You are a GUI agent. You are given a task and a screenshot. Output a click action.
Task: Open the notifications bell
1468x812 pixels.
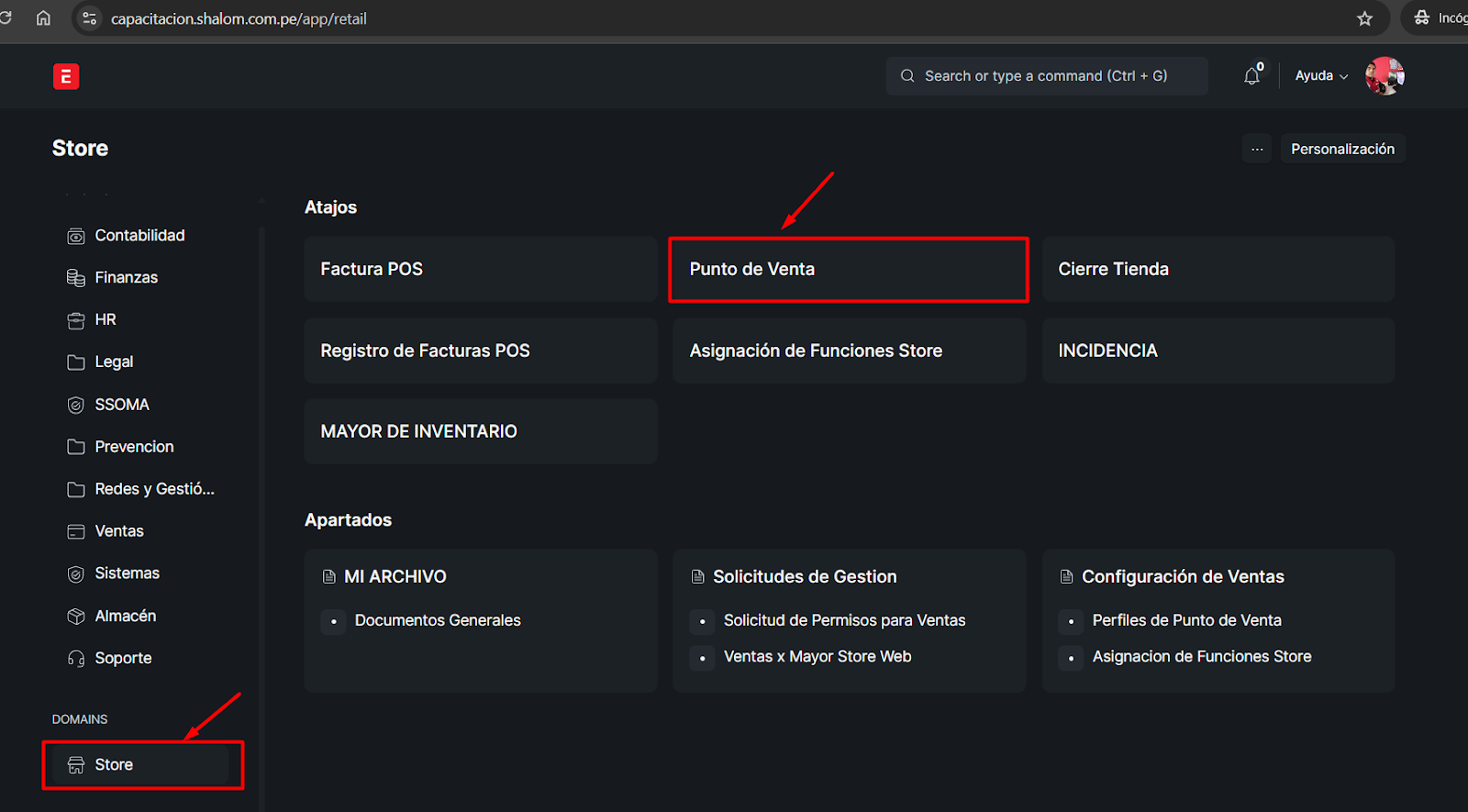[x=1251, y=76]
